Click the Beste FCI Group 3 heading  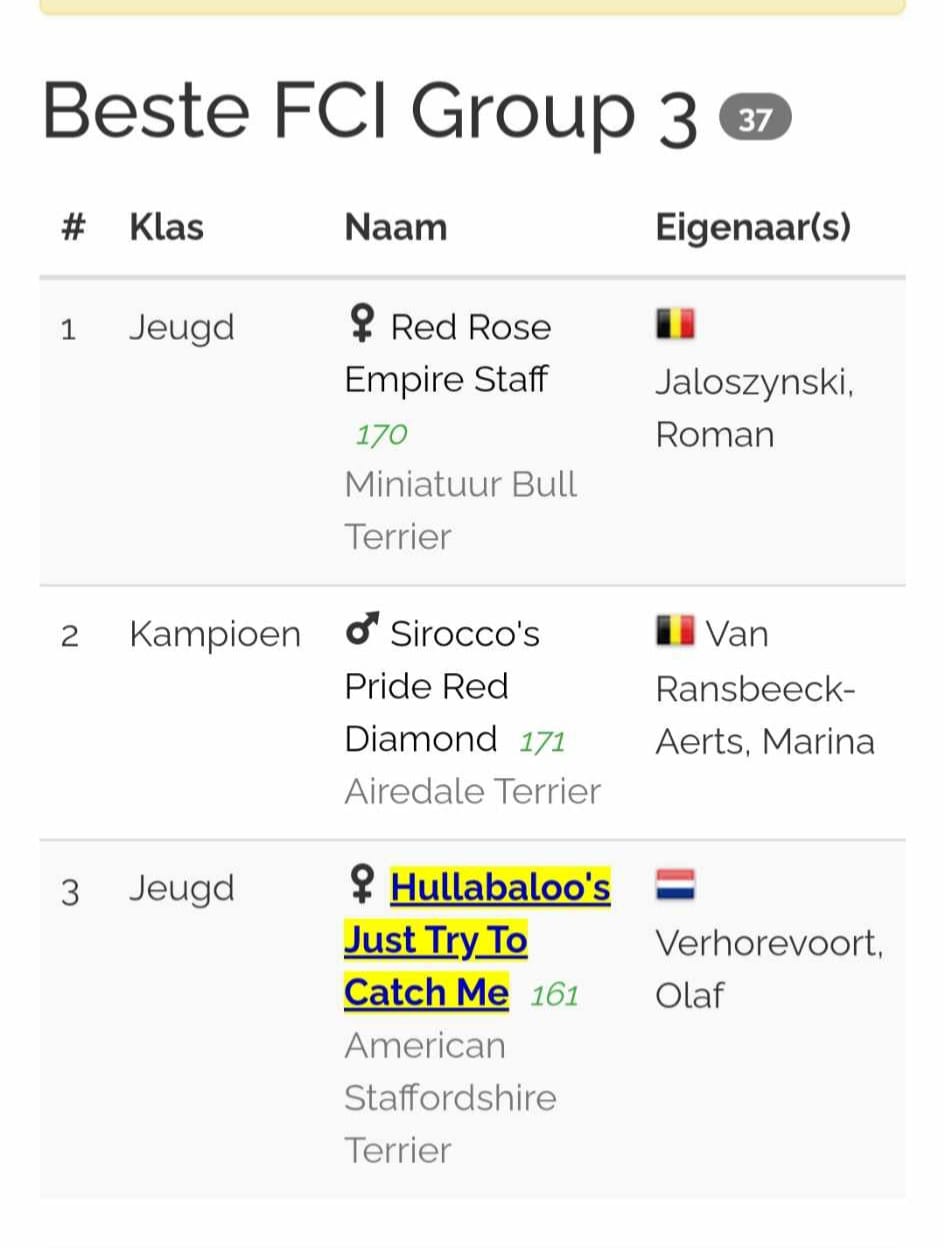point(370,112)
